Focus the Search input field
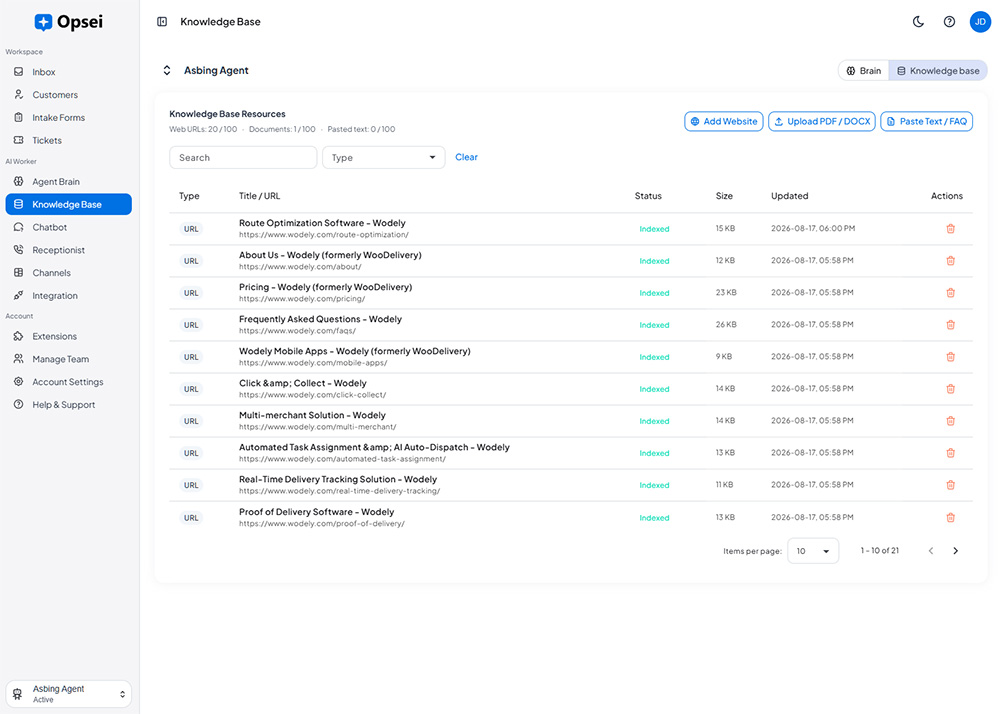Image resolution: width=1000 pixels, height=714 pixels. click(243, 157)
